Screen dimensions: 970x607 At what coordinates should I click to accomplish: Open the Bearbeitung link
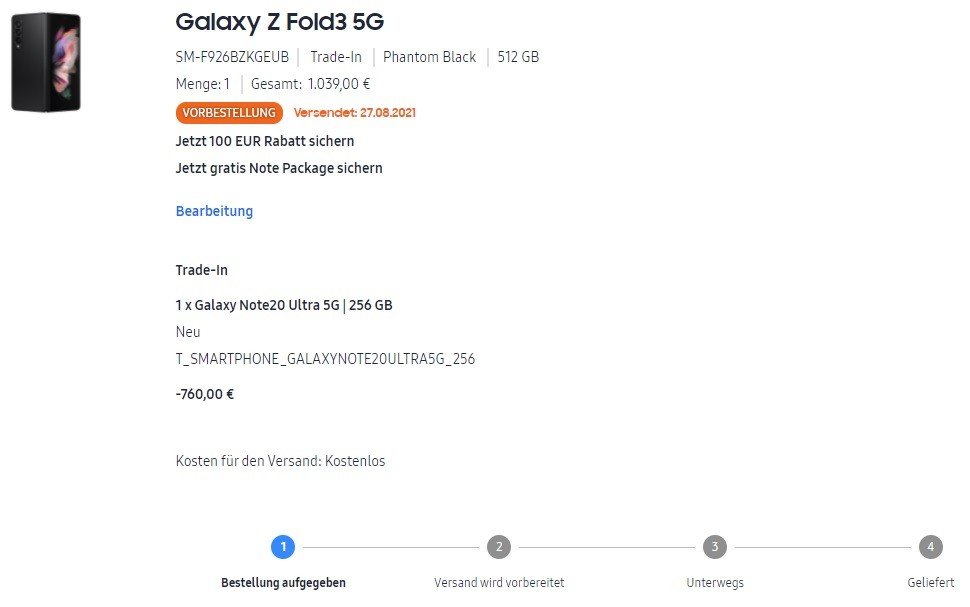click(214, 211)
